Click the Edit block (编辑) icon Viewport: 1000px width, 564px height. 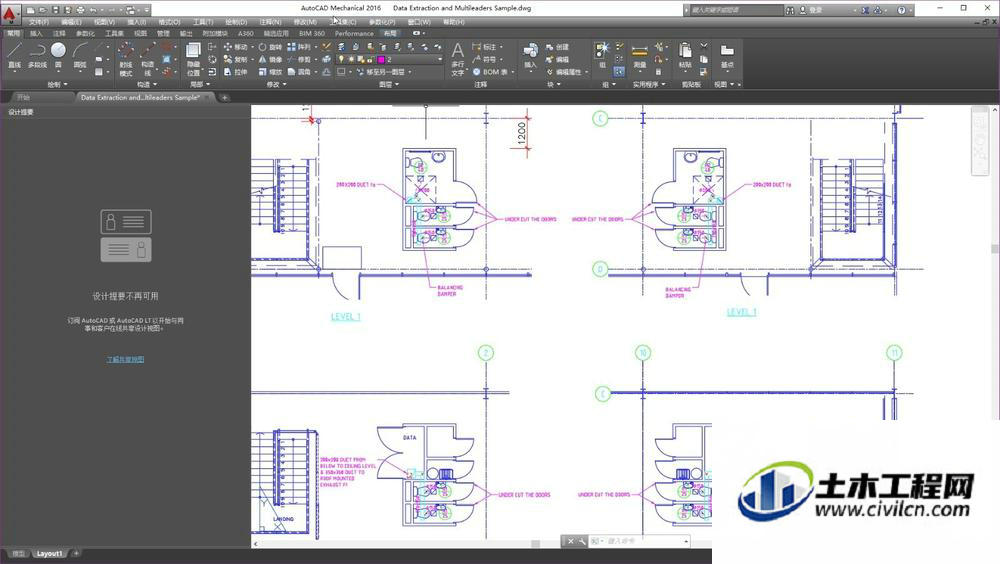557,59
